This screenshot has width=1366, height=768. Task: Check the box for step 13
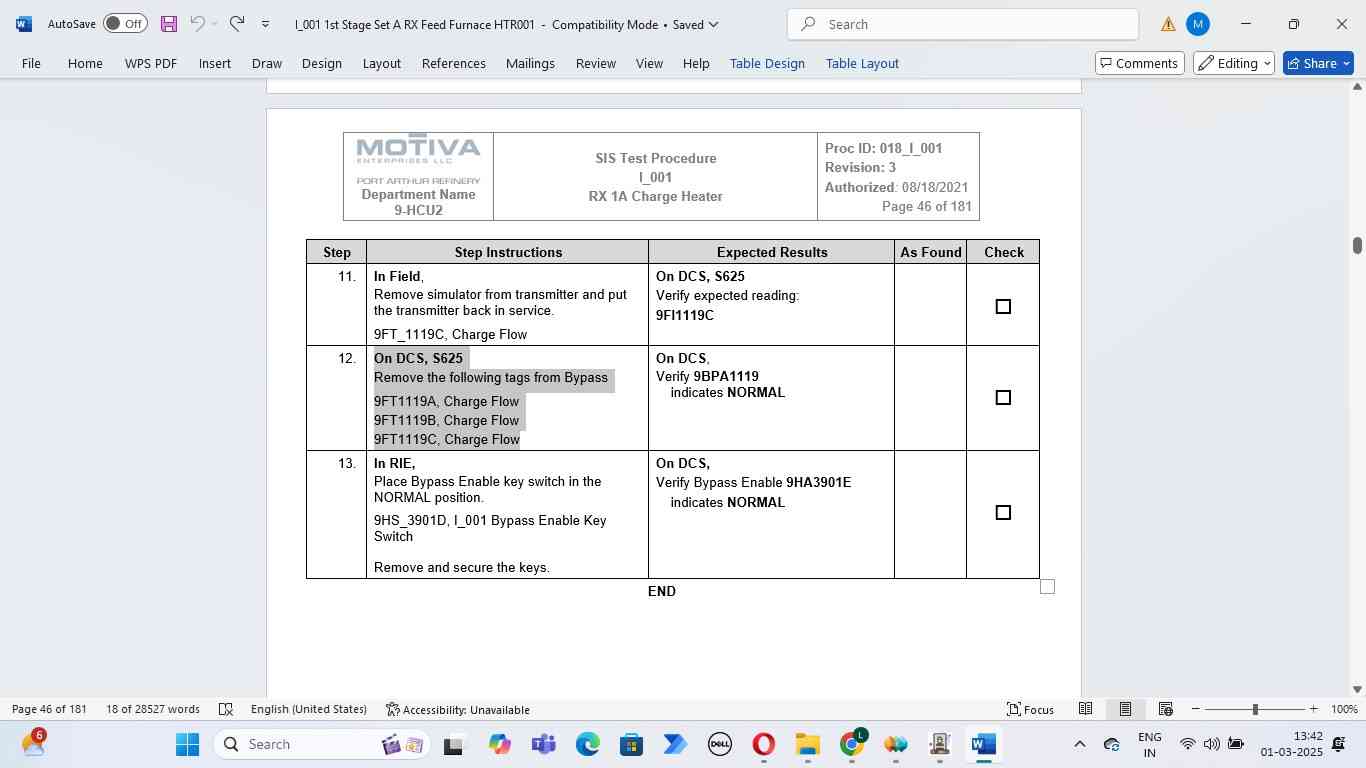tap(1003, 513)
